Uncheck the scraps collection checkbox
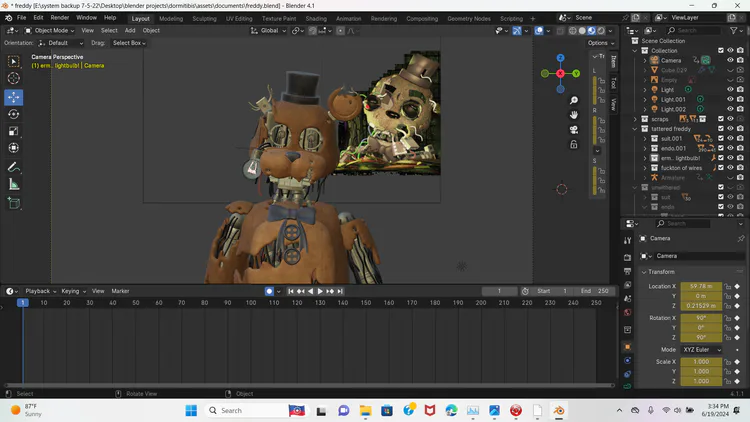Image resolution: width=750 pixels, height=422 pixels. click(x=721, y=119)
